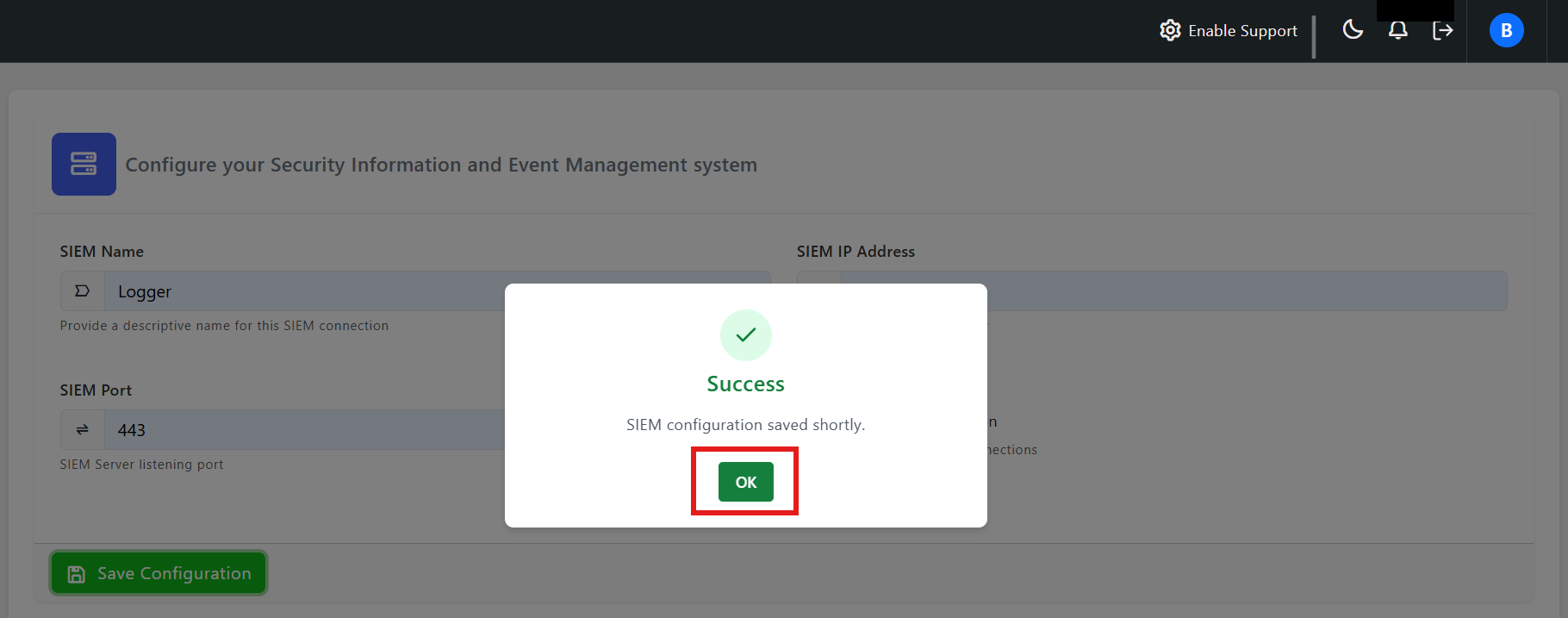Click the logout arrow icon
Image resolution: width=1568 pixels, height=618 pixels.
pyautogui.click(x=1442, y=30)
